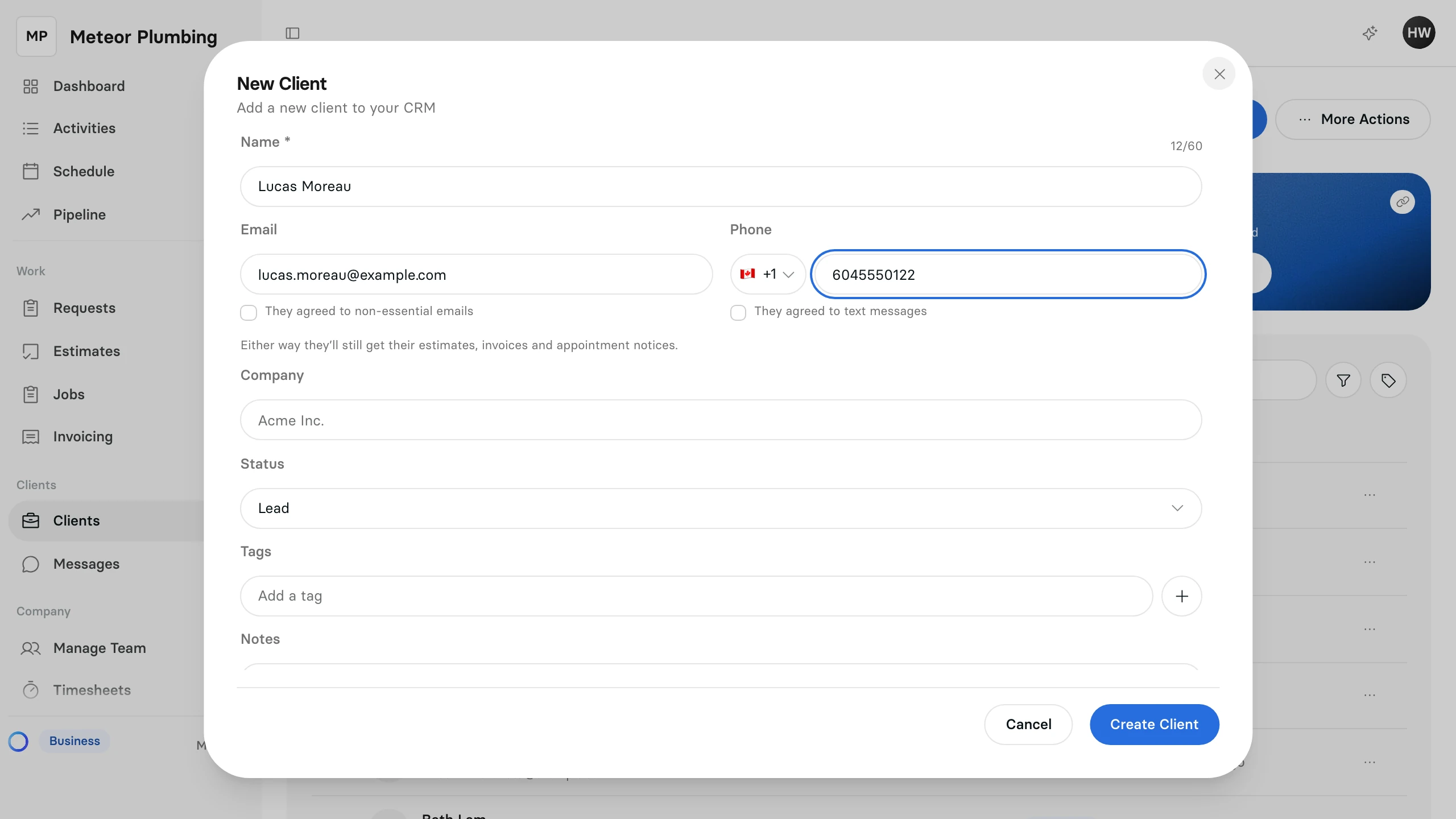Click the tag icon button
The image size is (1456, 819).
pyautogui.click(x=1388, y=380)
